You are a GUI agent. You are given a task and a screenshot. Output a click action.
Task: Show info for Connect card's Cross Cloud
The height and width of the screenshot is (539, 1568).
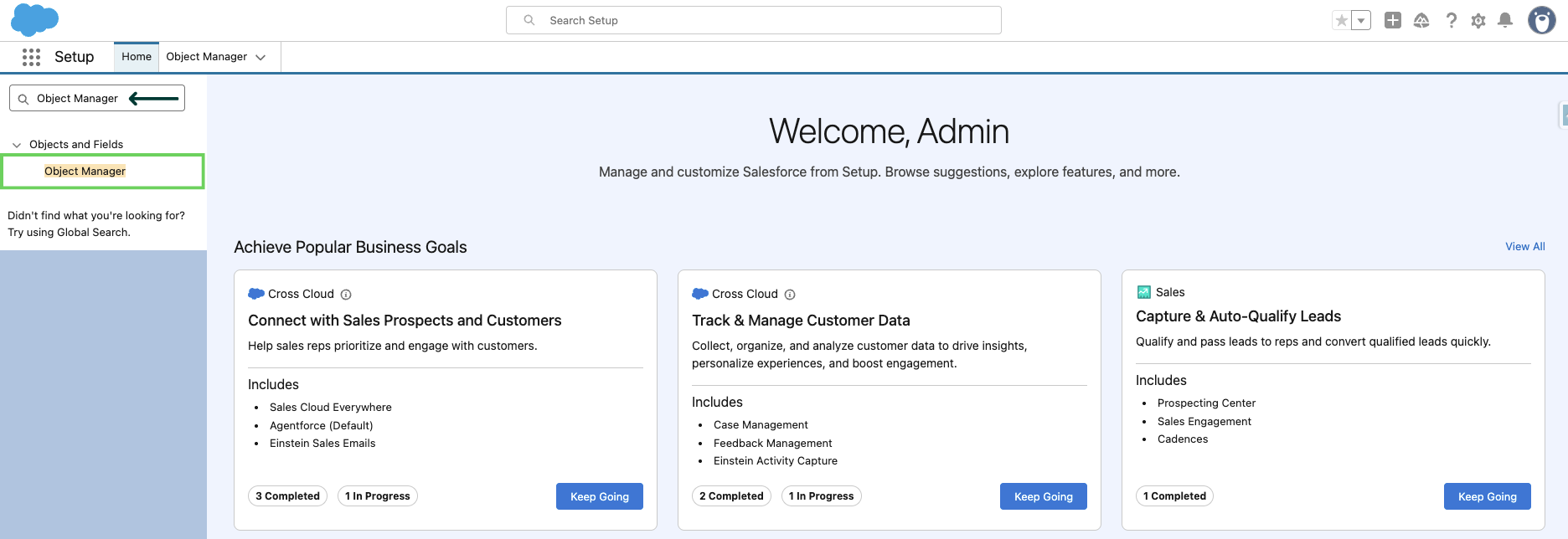point(346,295)
